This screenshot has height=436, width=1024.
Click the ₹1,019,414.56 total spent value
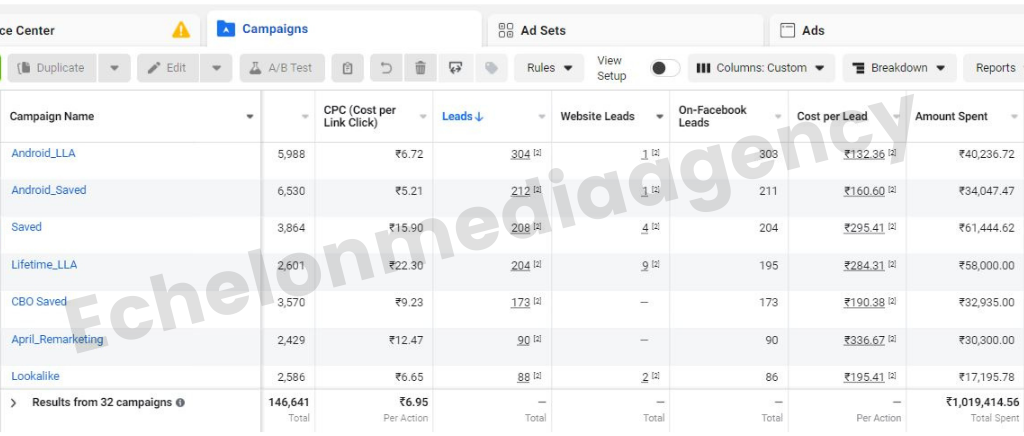pyautogui.click(x=982, y=402)
